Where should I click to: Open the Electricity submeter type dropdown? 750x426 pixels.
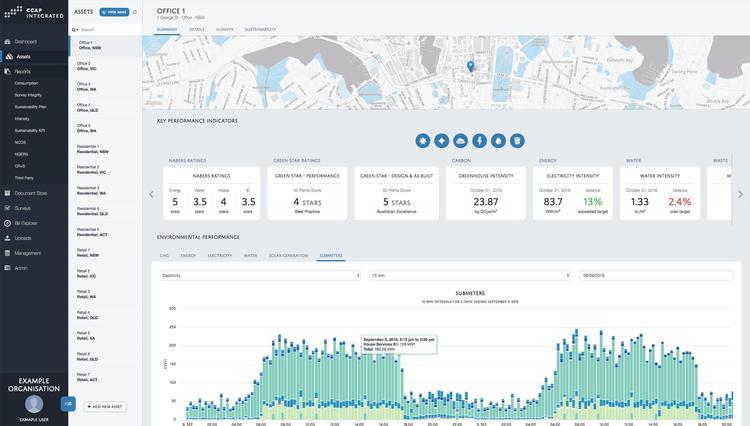259,275
